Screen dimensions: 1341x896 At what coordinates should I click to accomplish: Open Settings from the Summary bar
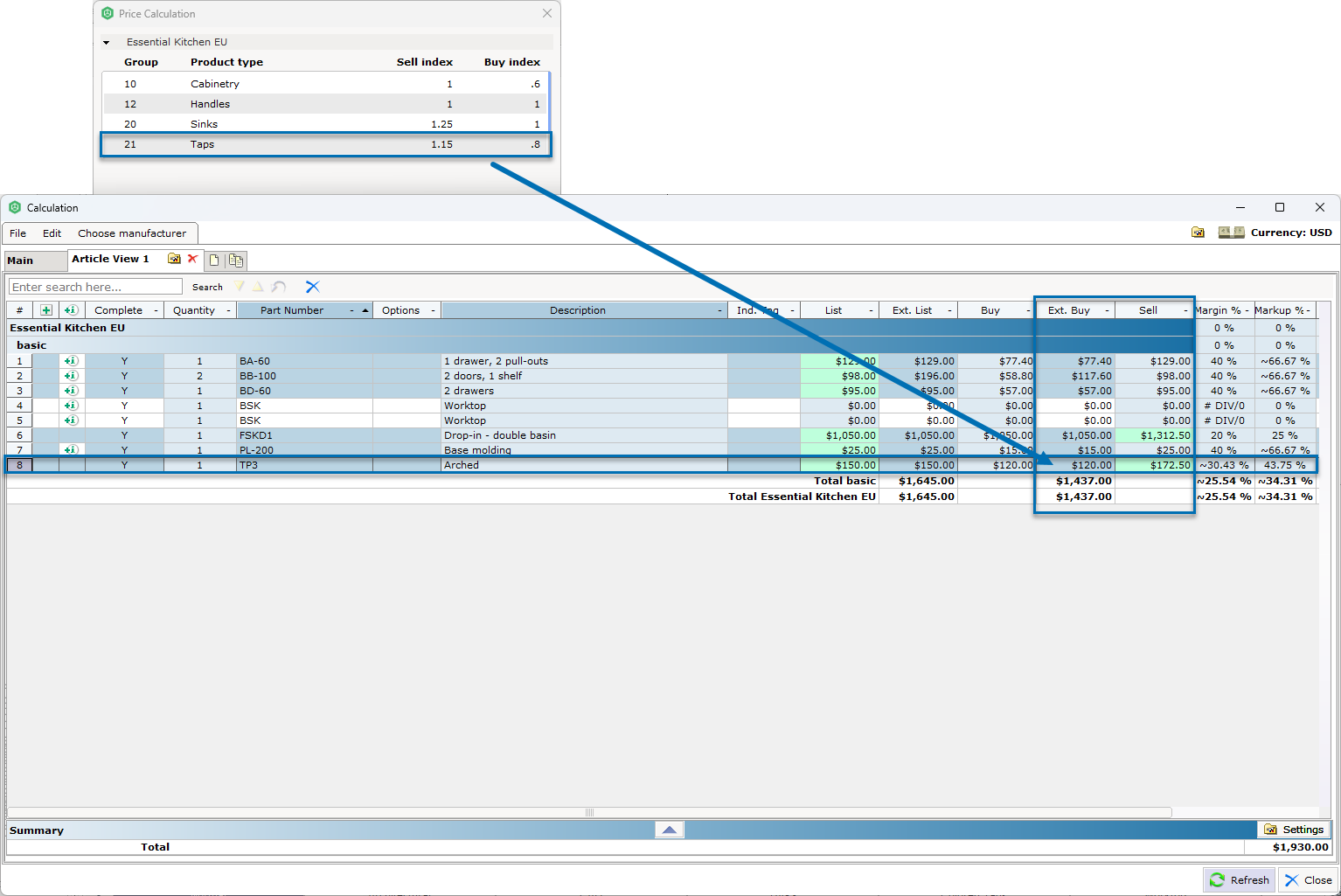1294,829
